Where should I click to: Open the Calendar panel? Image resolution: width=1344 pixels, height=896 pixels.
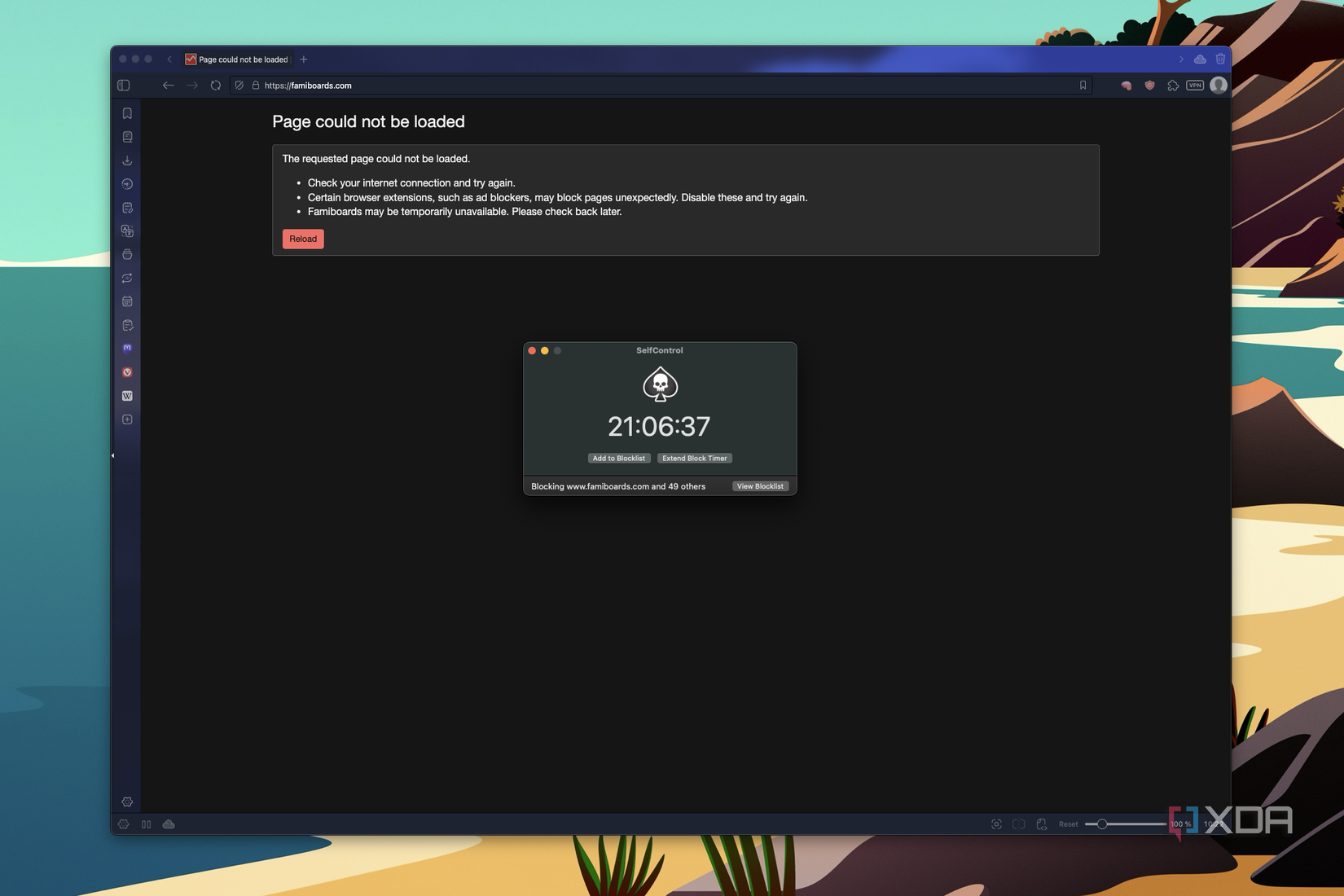(127, 301)
